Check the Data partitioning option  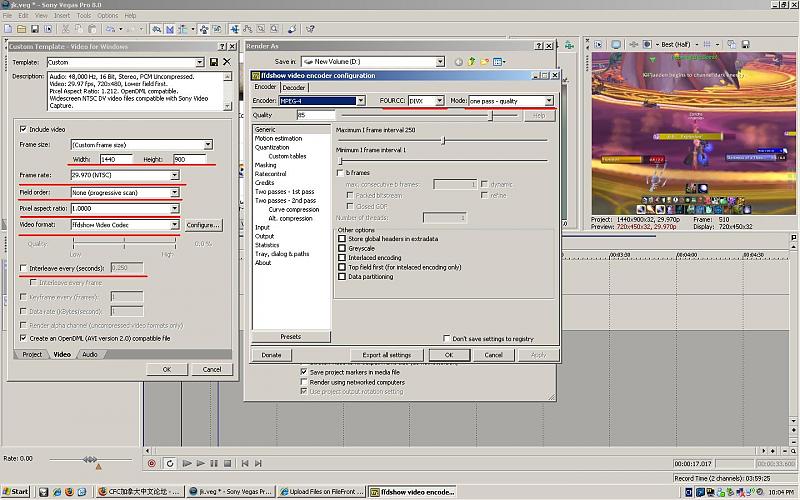click(342, 277)
